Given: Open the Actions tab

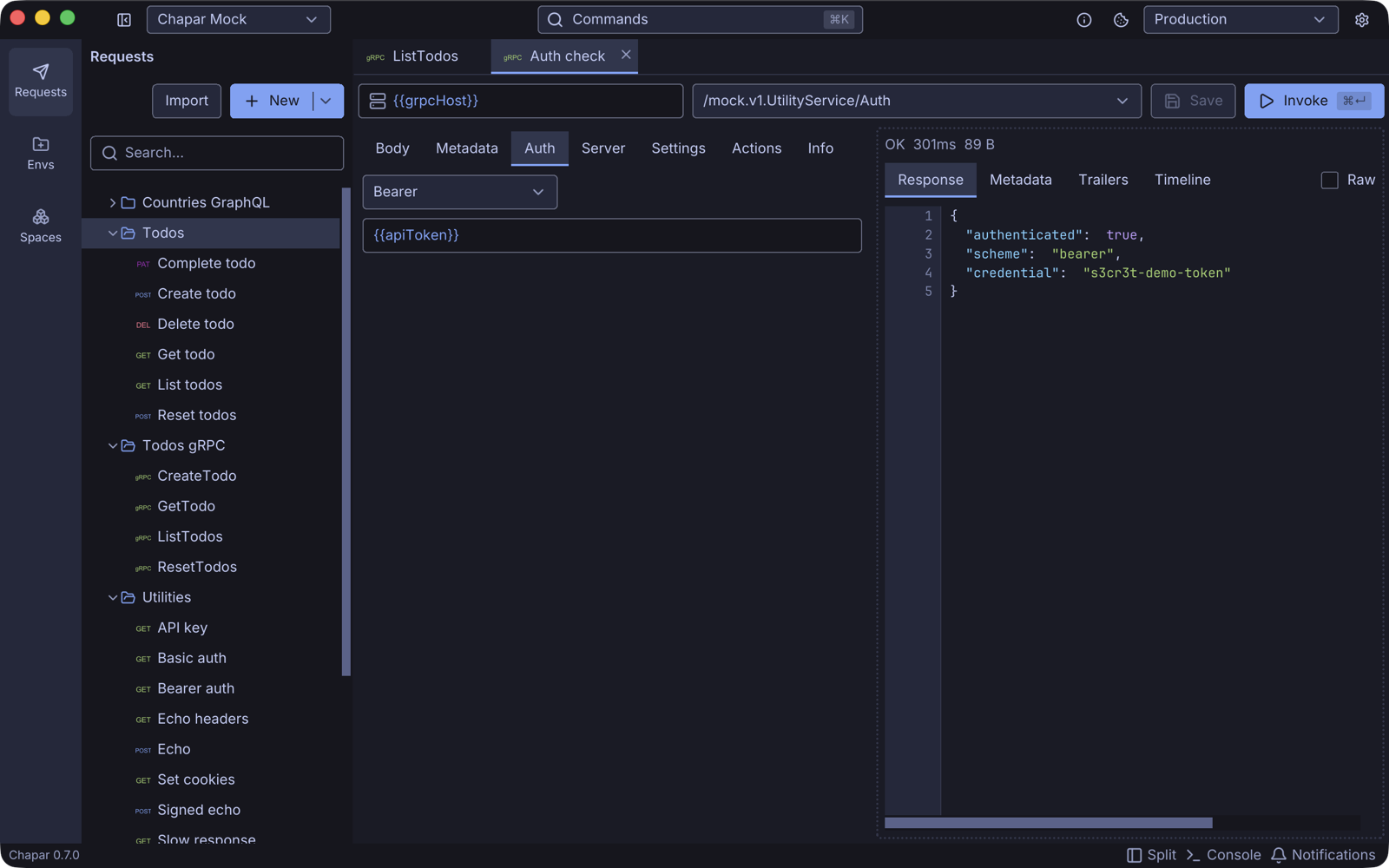Looking at the screenshot, I should pos(757,148).
